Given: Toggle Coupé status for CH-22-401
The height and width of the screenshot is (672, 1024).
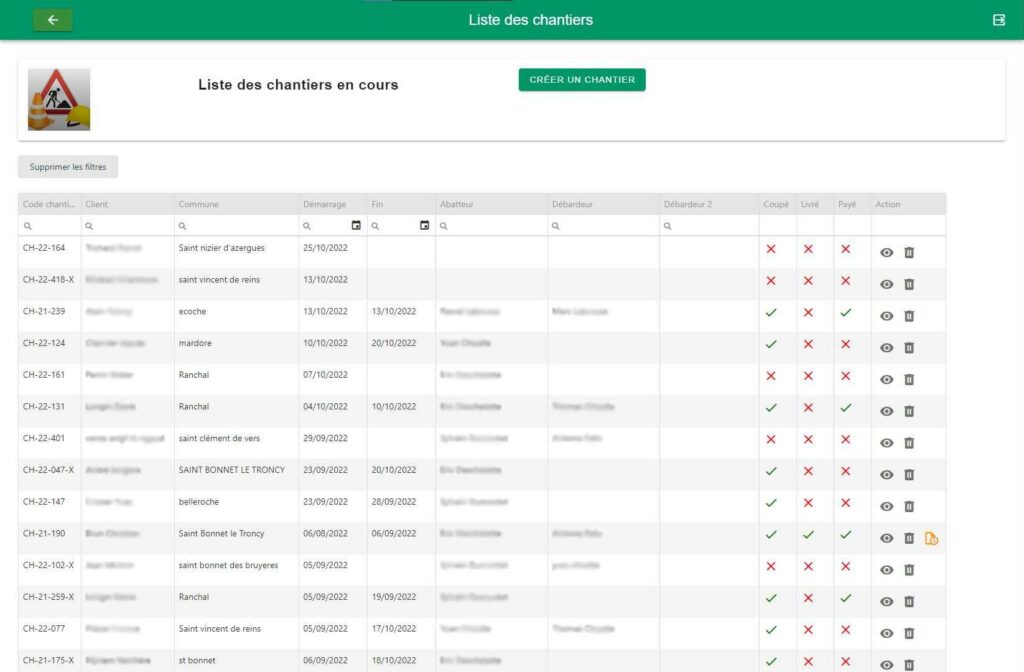Looking at the screenshot, I should (771, 439).
